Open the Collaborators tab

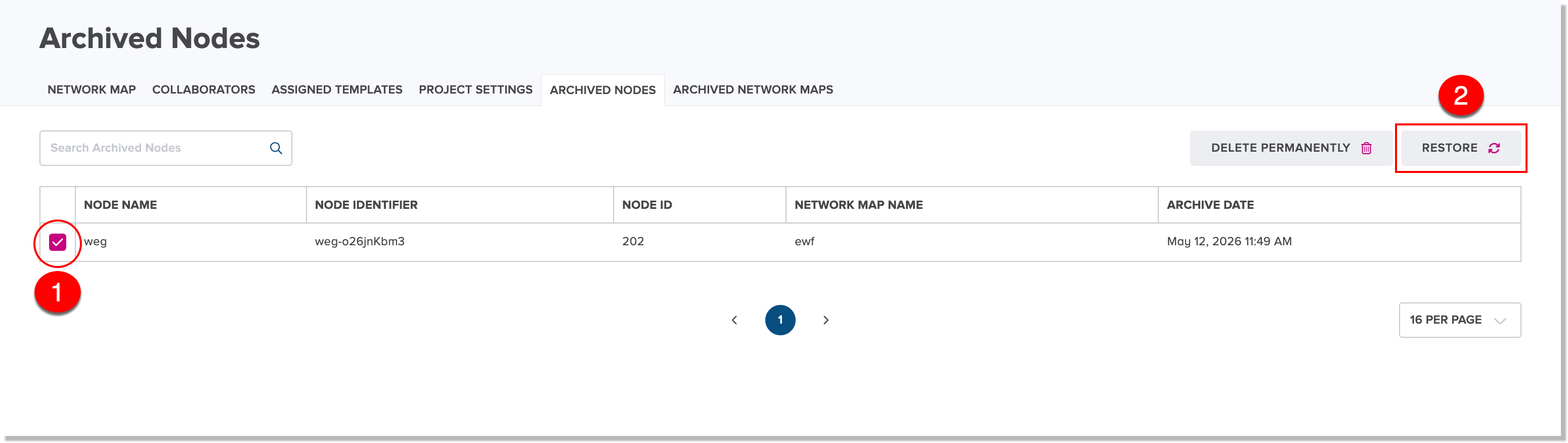point(203,90)
